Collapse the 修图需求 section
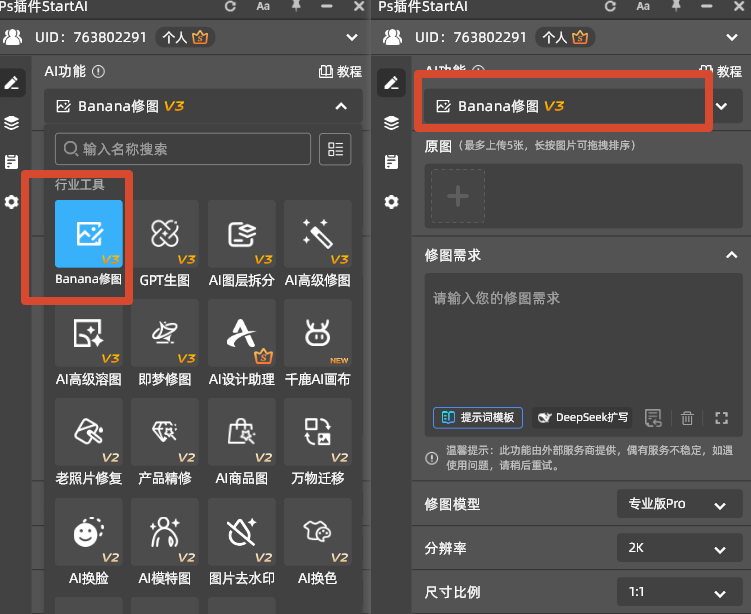Screen dimensions: 751x614 [731, 255]
